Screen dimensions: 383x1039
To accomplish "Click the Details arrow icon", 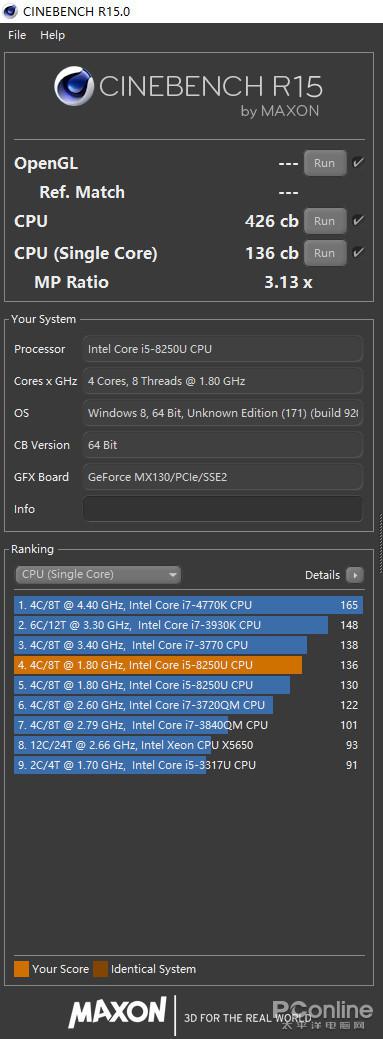I will [355, 575].
